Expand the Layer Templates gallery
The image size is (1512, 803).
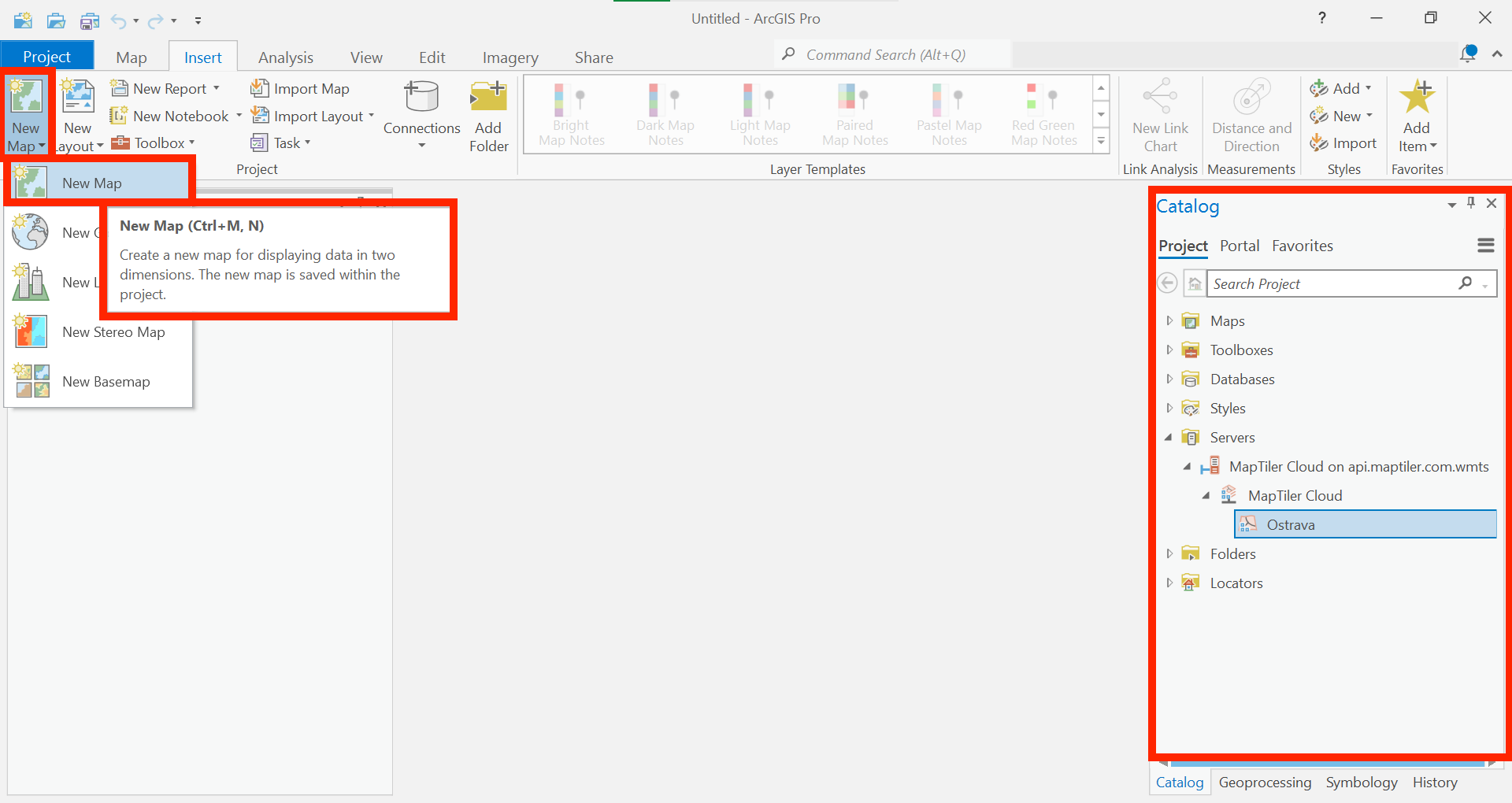(x=1101, y=142)
